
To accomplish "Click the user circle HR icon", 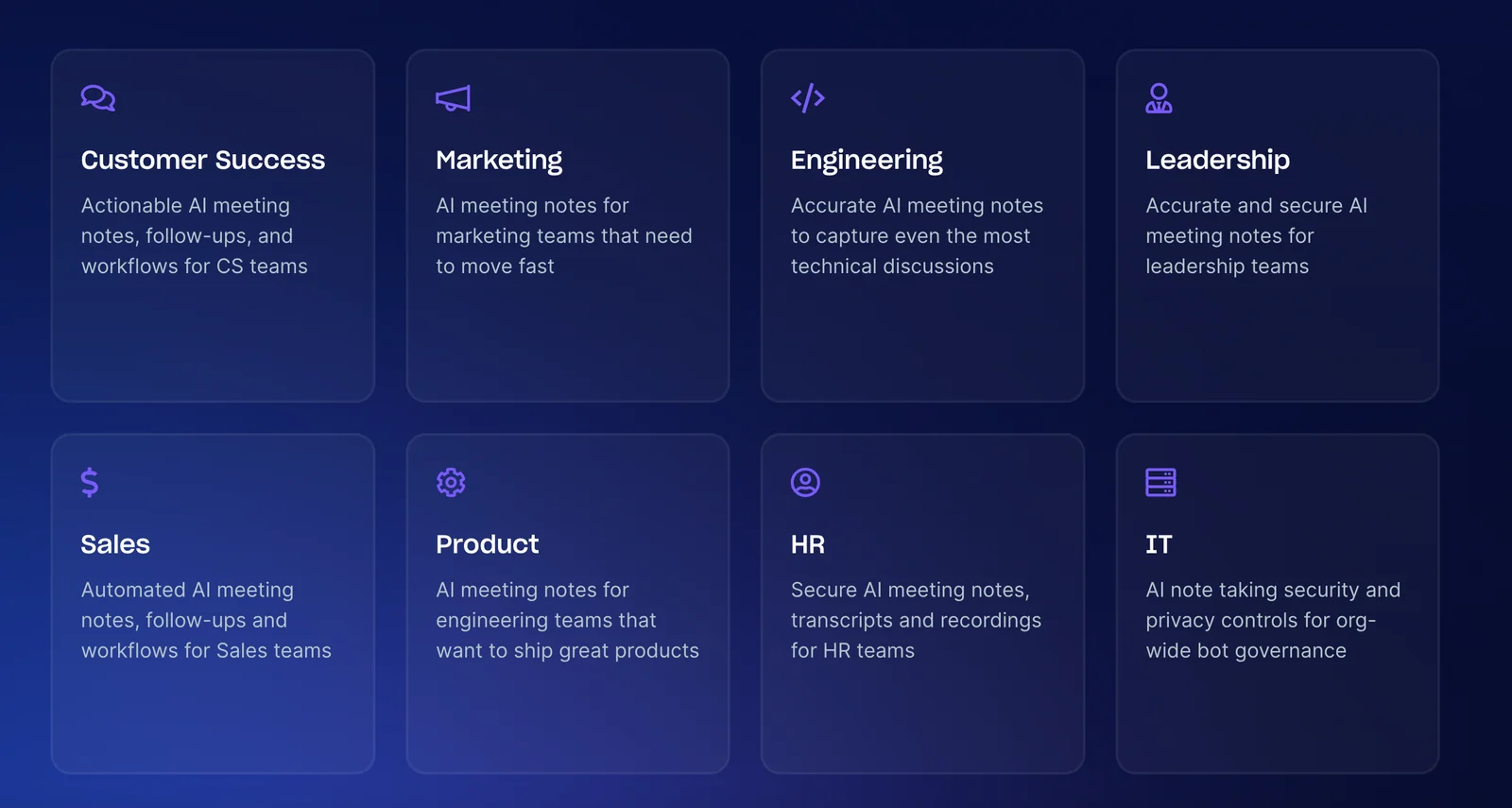I will tap(805, 482).
